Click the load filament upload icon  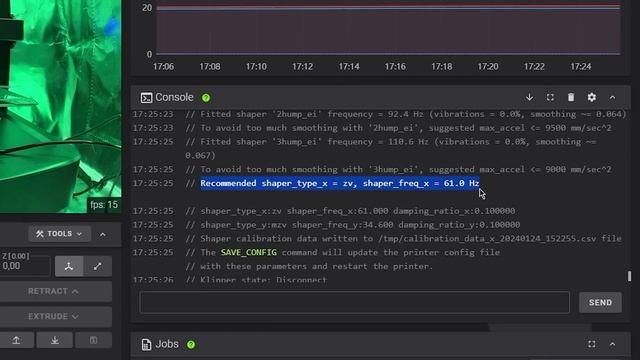click(x=16, y=340)
